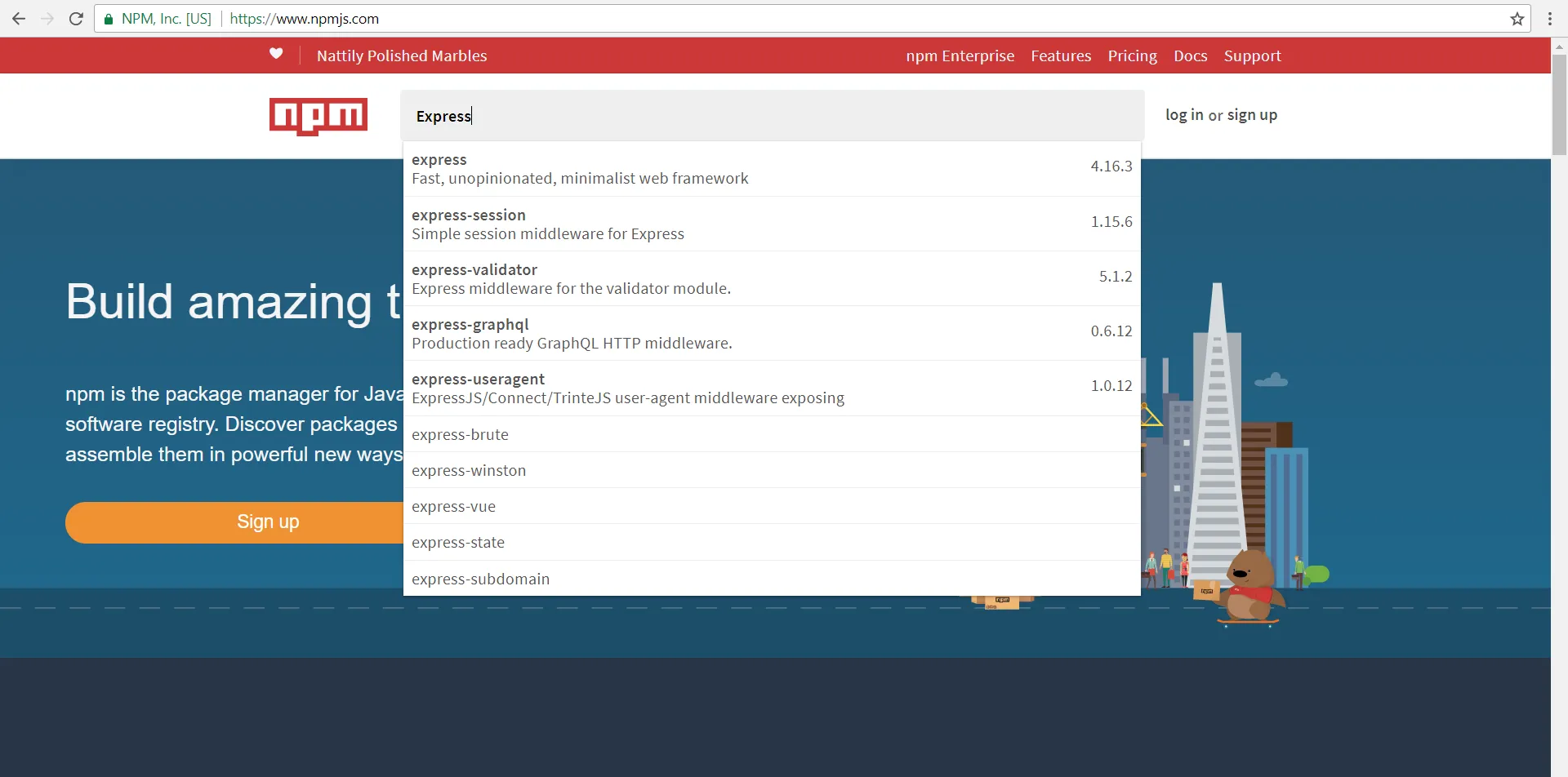
Task: Click 'ExpressJS/Connect/TrinteJS user-agent middleware exposing' description
Action: point(628,398)
